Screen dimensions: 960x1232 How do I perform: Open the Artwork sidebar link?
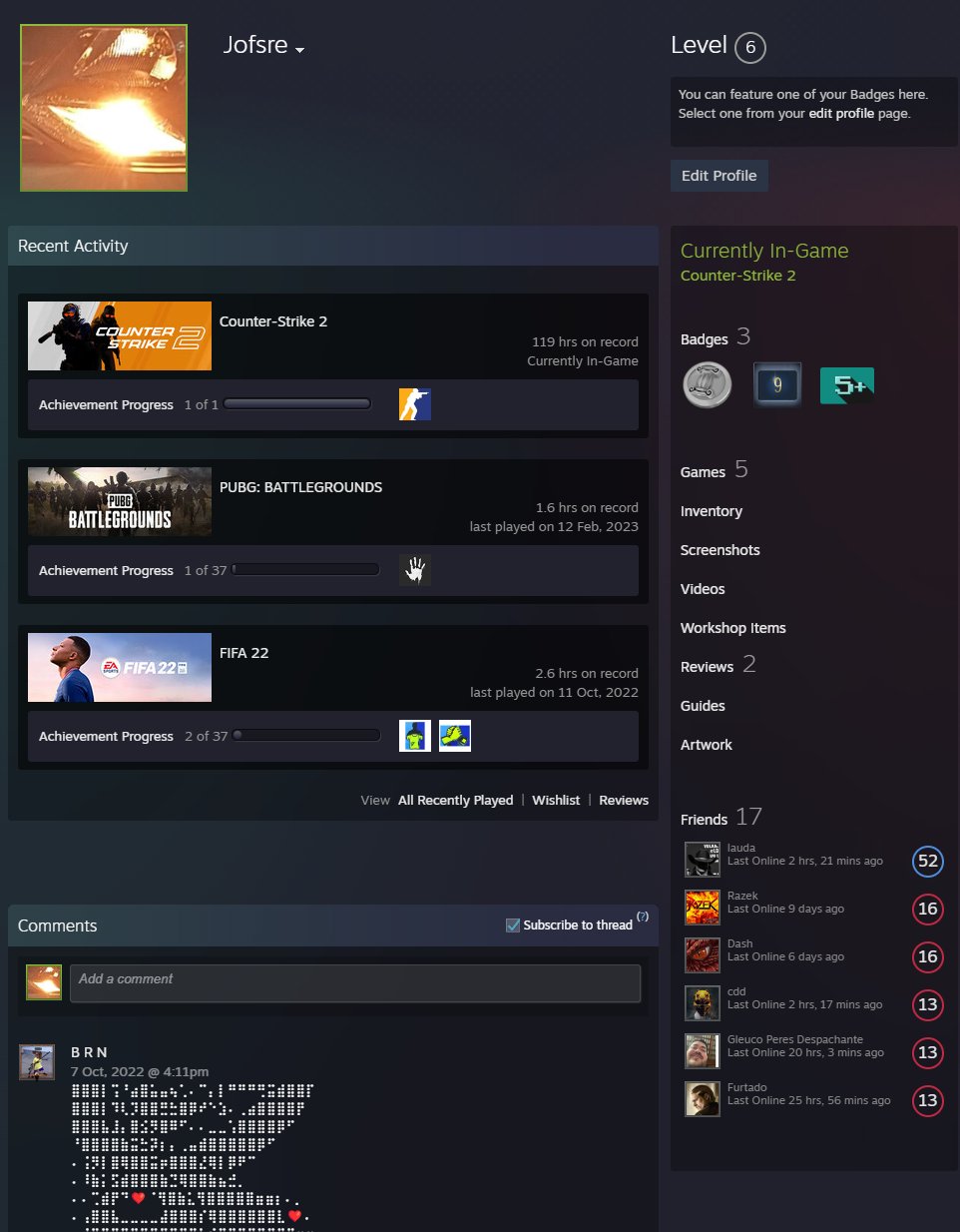[707, 745]
